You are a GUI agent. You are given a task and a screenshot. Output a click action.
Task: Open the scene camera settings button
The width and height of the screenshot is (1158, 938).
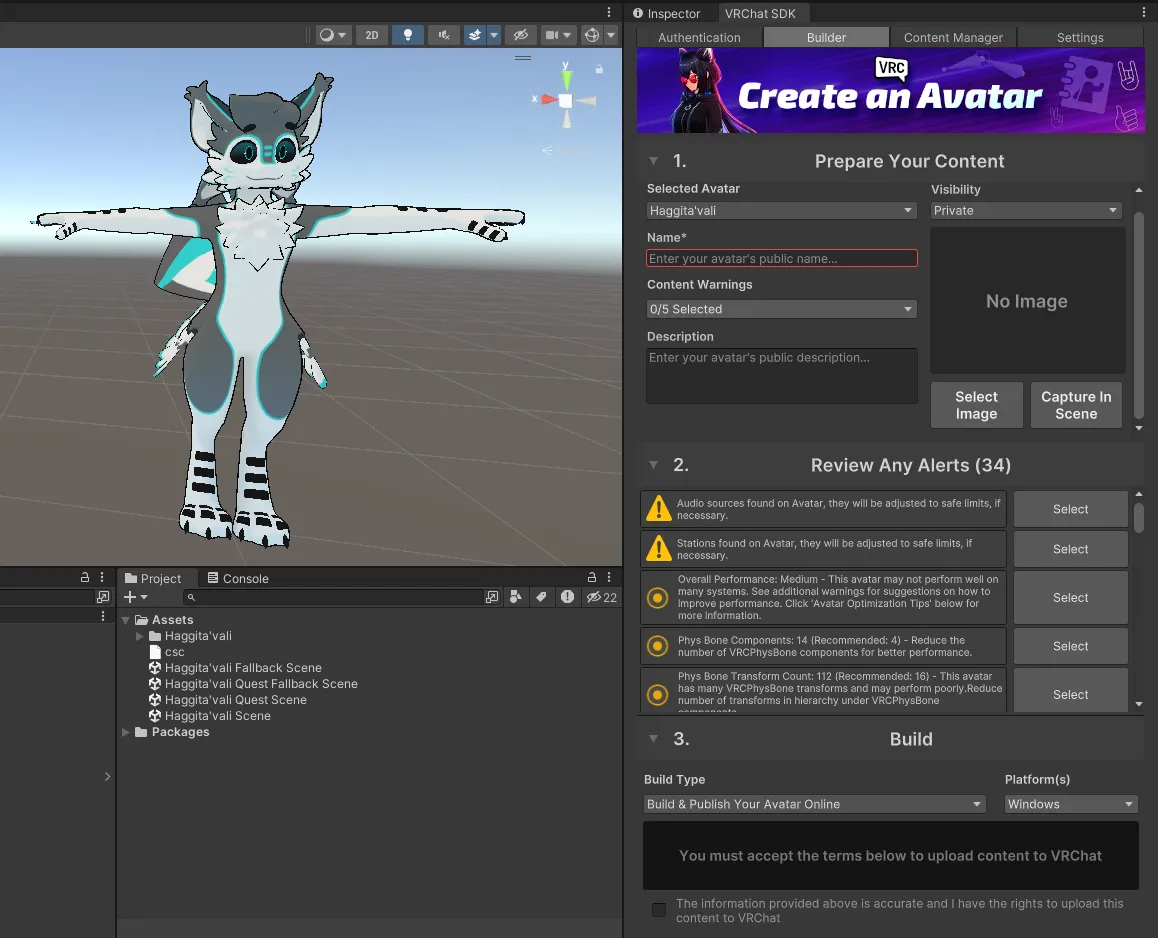coord(558,35)
